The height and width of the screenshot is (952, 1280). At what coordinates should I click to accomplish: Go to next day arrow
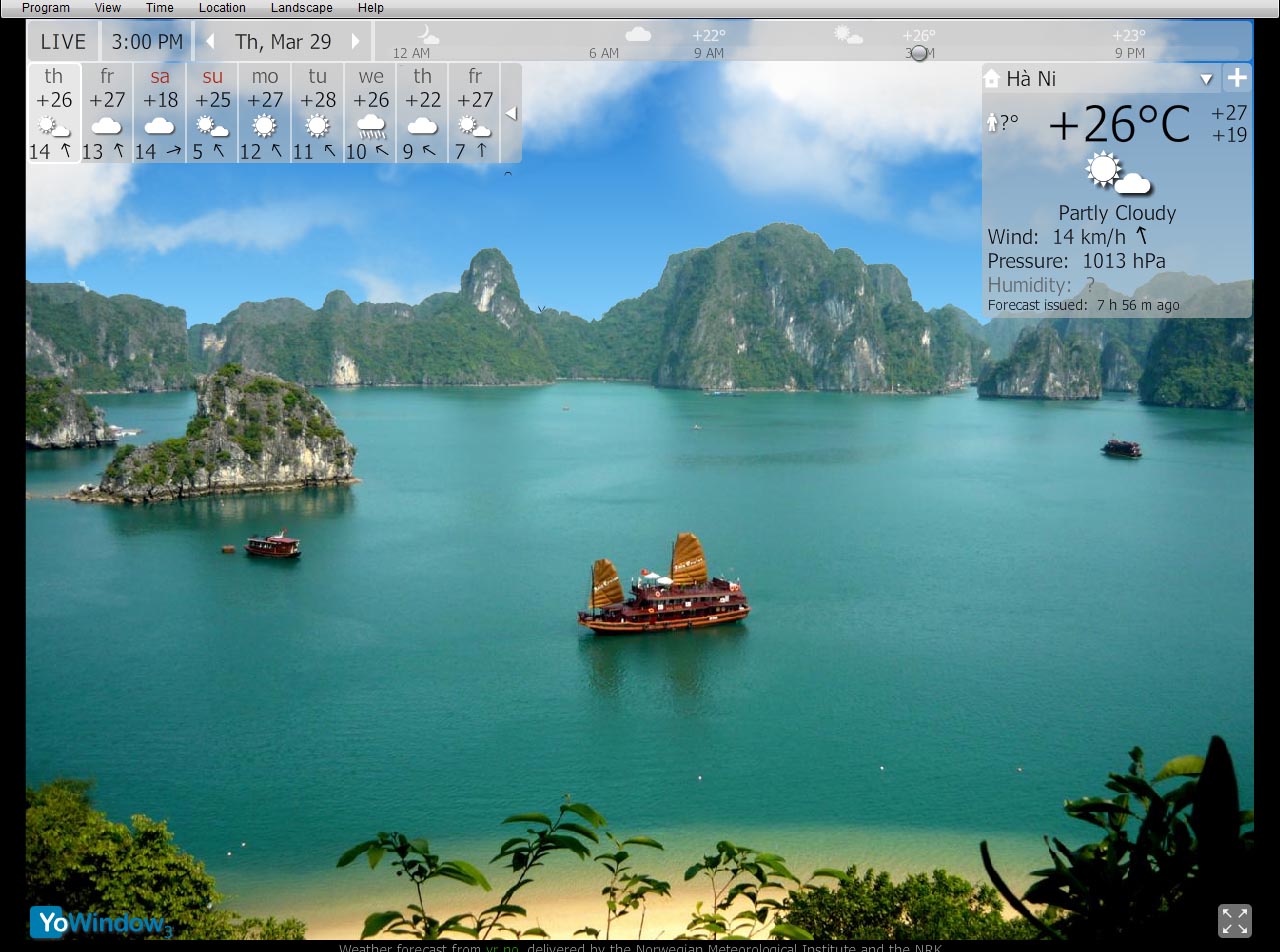pos(356,42)
